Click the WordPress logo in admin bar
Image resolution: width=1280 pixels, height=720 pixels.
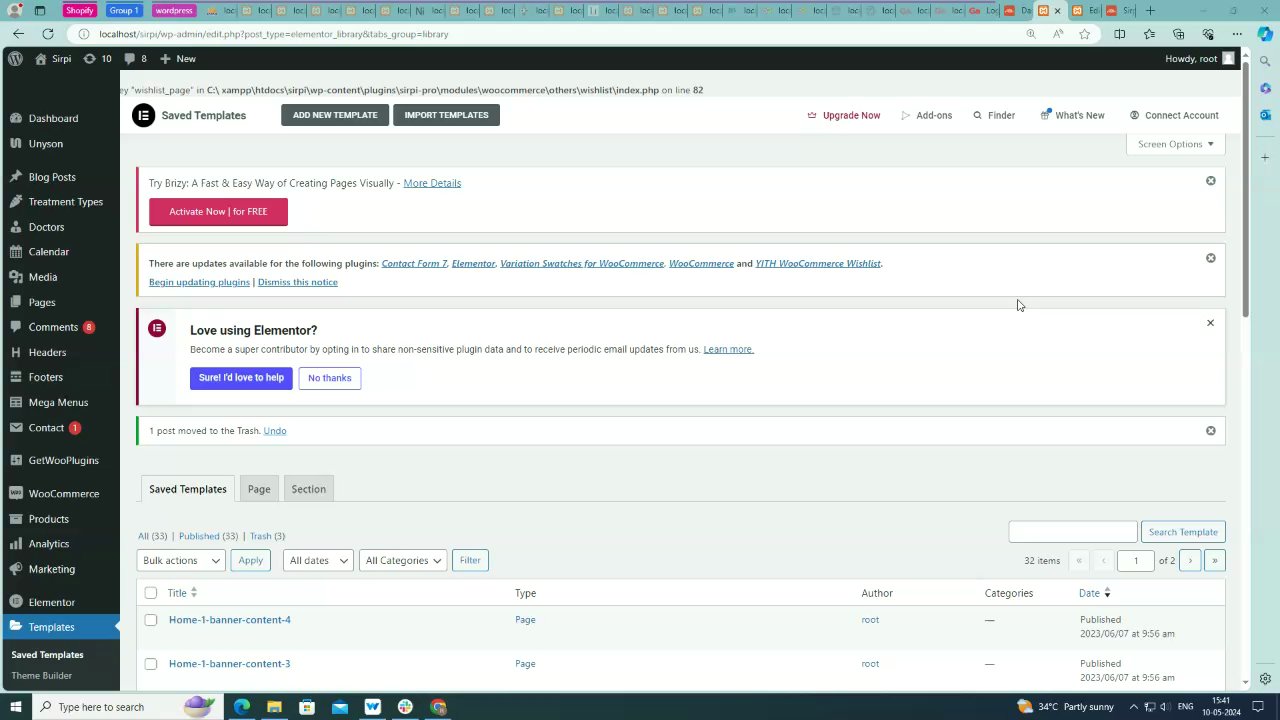click(15, 58)
